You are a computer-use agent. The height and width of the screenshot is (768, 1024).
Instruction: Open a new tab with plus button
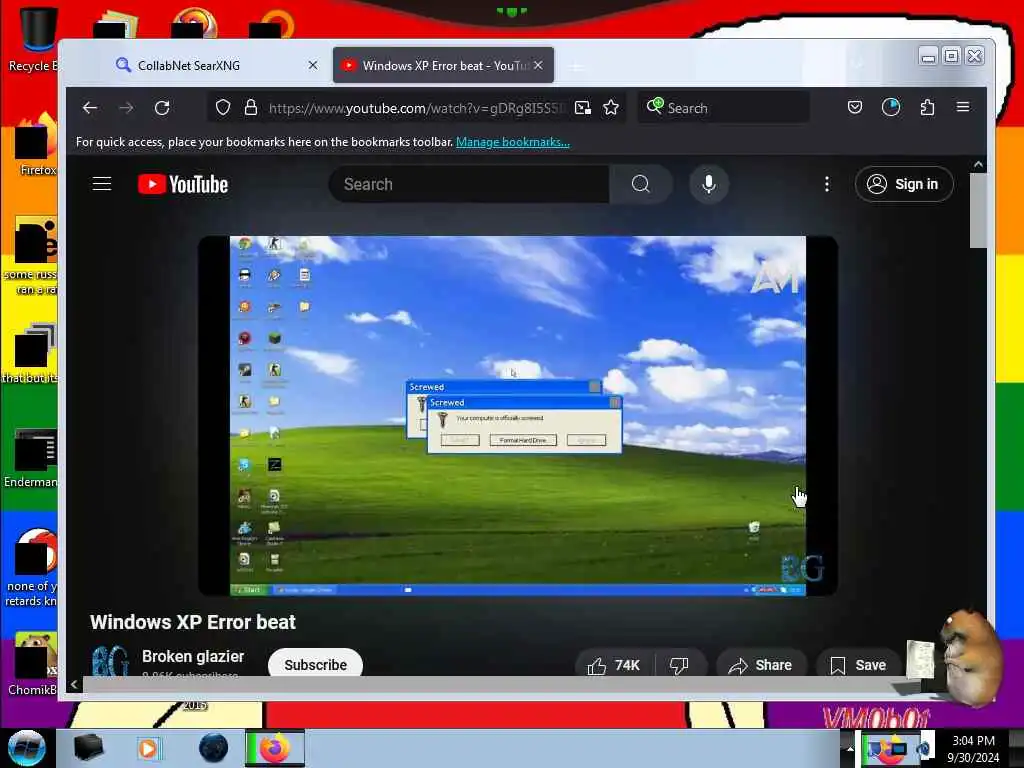(576, 66)
